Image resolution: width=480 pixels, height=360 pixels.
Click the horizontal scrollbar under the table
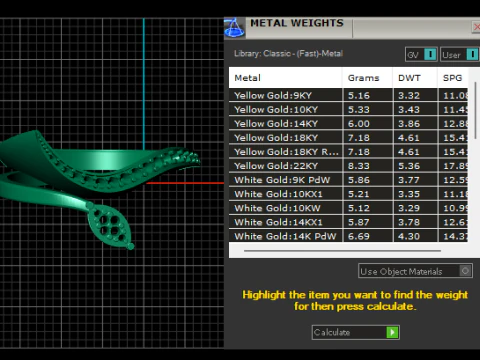click(342, 250)
